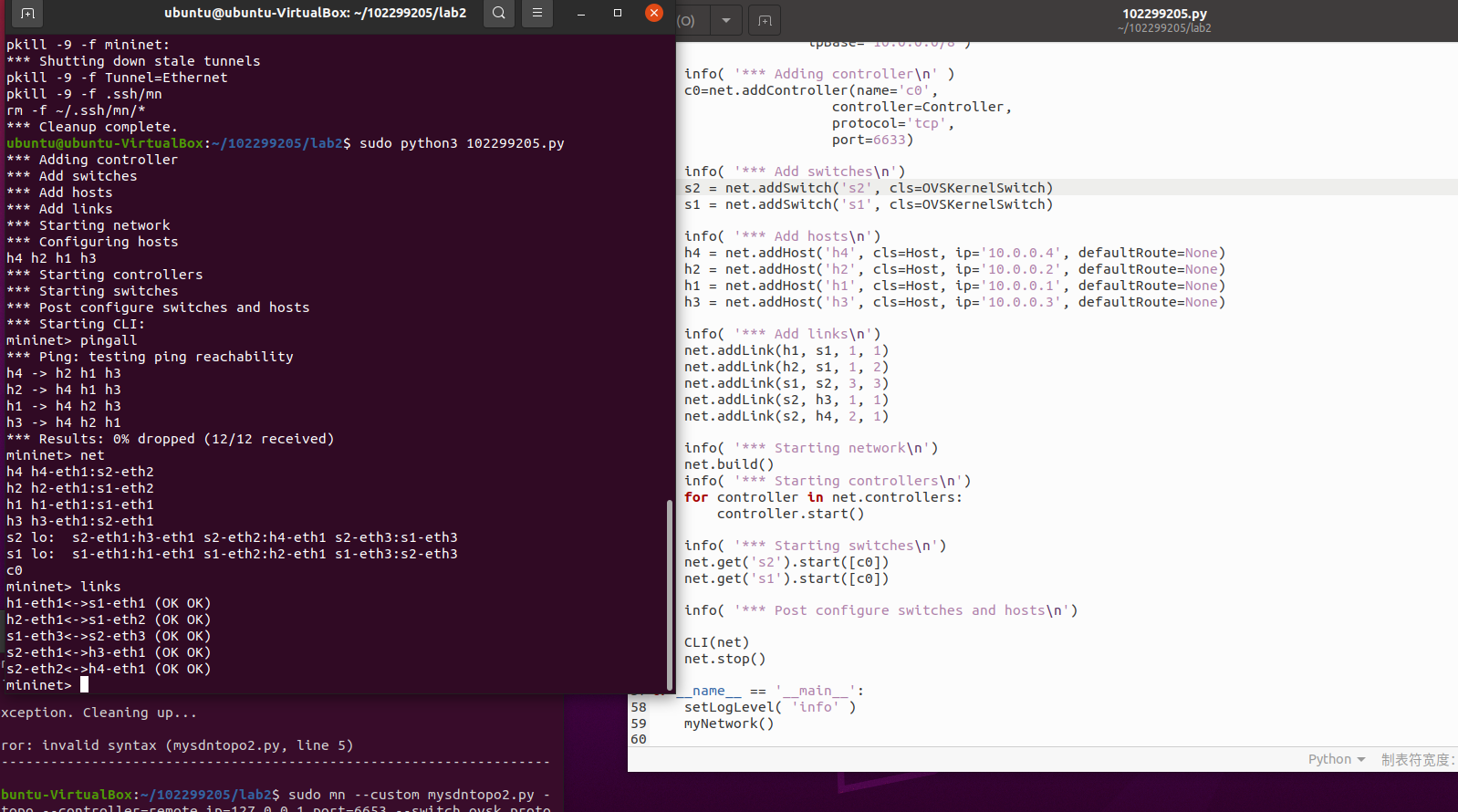This screenshot has width=1458, height=812.
Task: Click the 'mininet> links' command line
Action: click(64, 587)
